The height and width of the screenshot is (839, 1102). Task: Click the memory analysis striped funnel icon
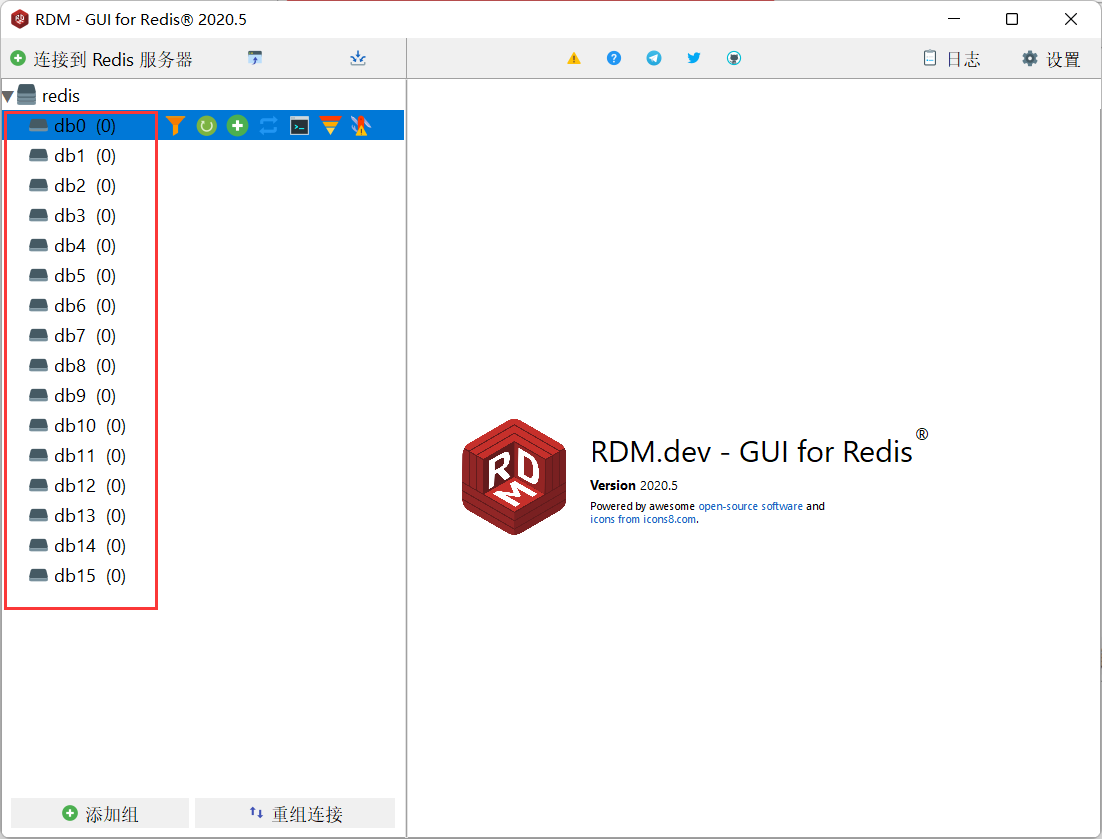[x=330, y=126]
